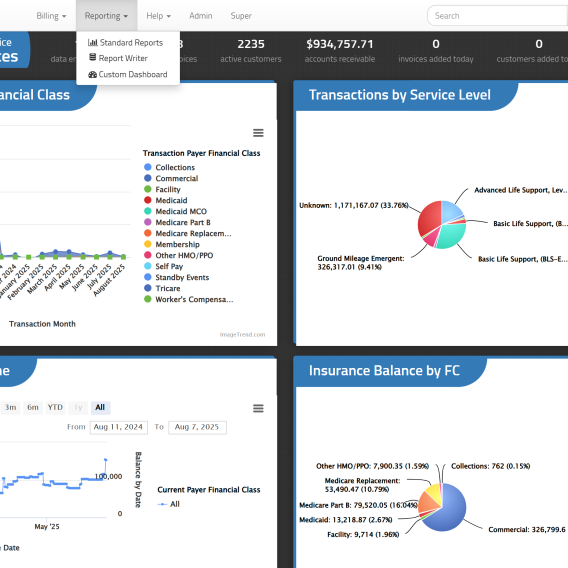
Task: Select the YTD range button
Action: 55,408
